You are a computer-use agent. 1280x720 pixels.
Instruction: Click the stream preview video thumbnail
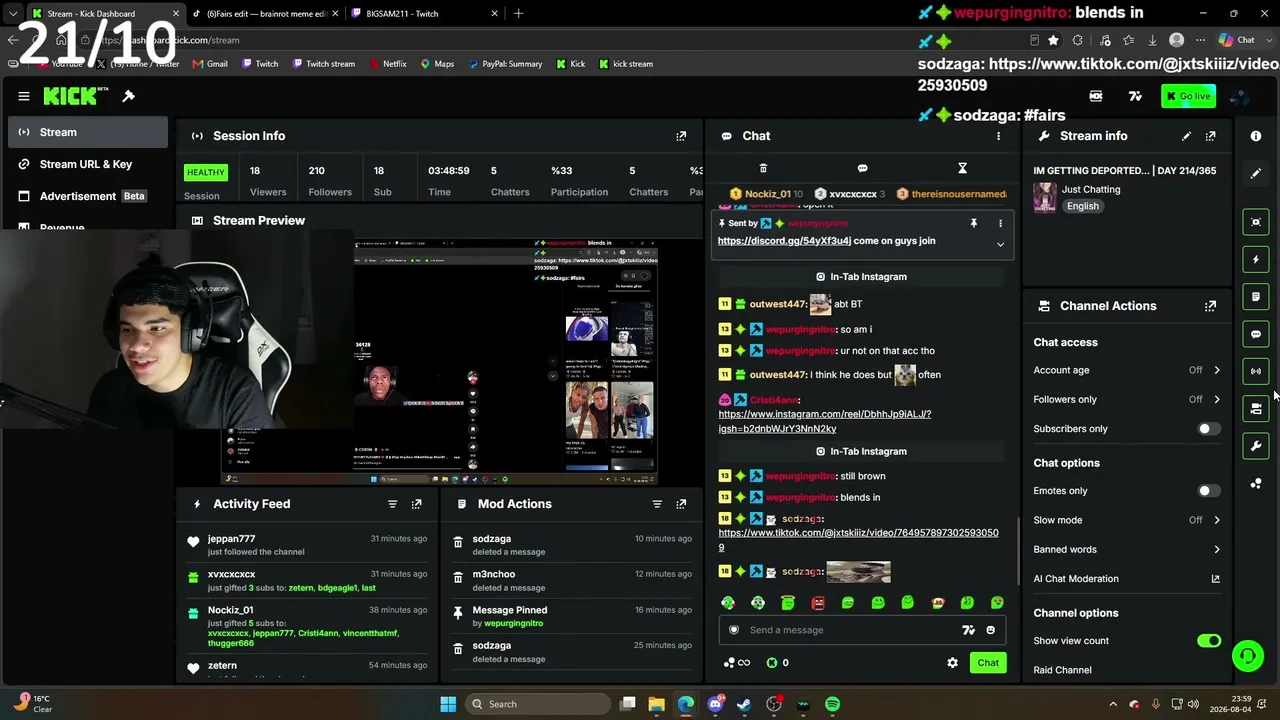click(438, 362)
